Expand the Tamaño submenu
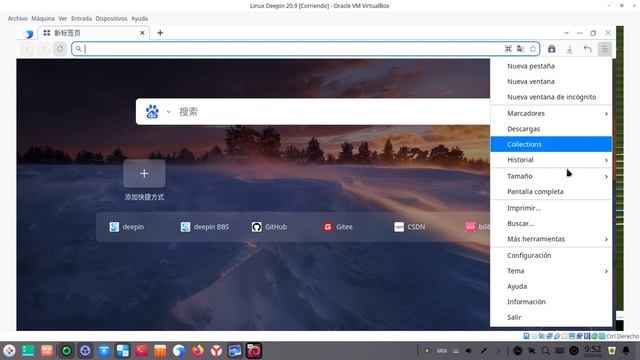640x360 pixels. click(551, 176)
